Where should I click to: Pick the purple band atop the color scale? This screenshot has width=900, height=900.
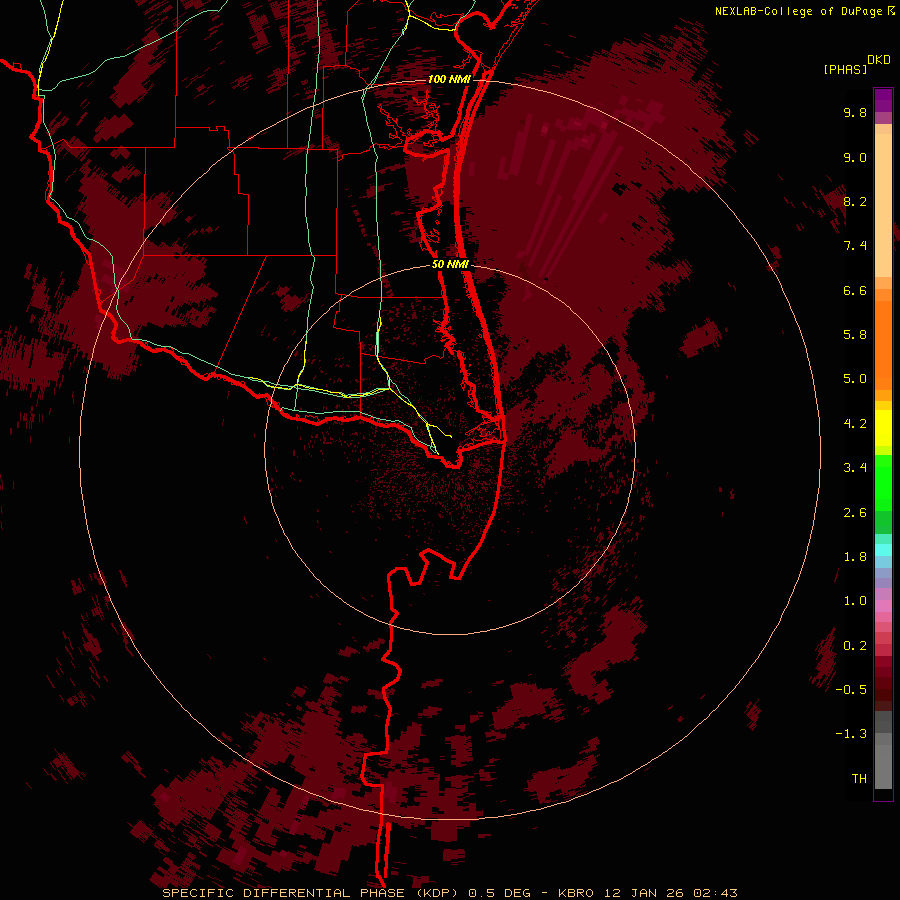click(x=883, y=100)
